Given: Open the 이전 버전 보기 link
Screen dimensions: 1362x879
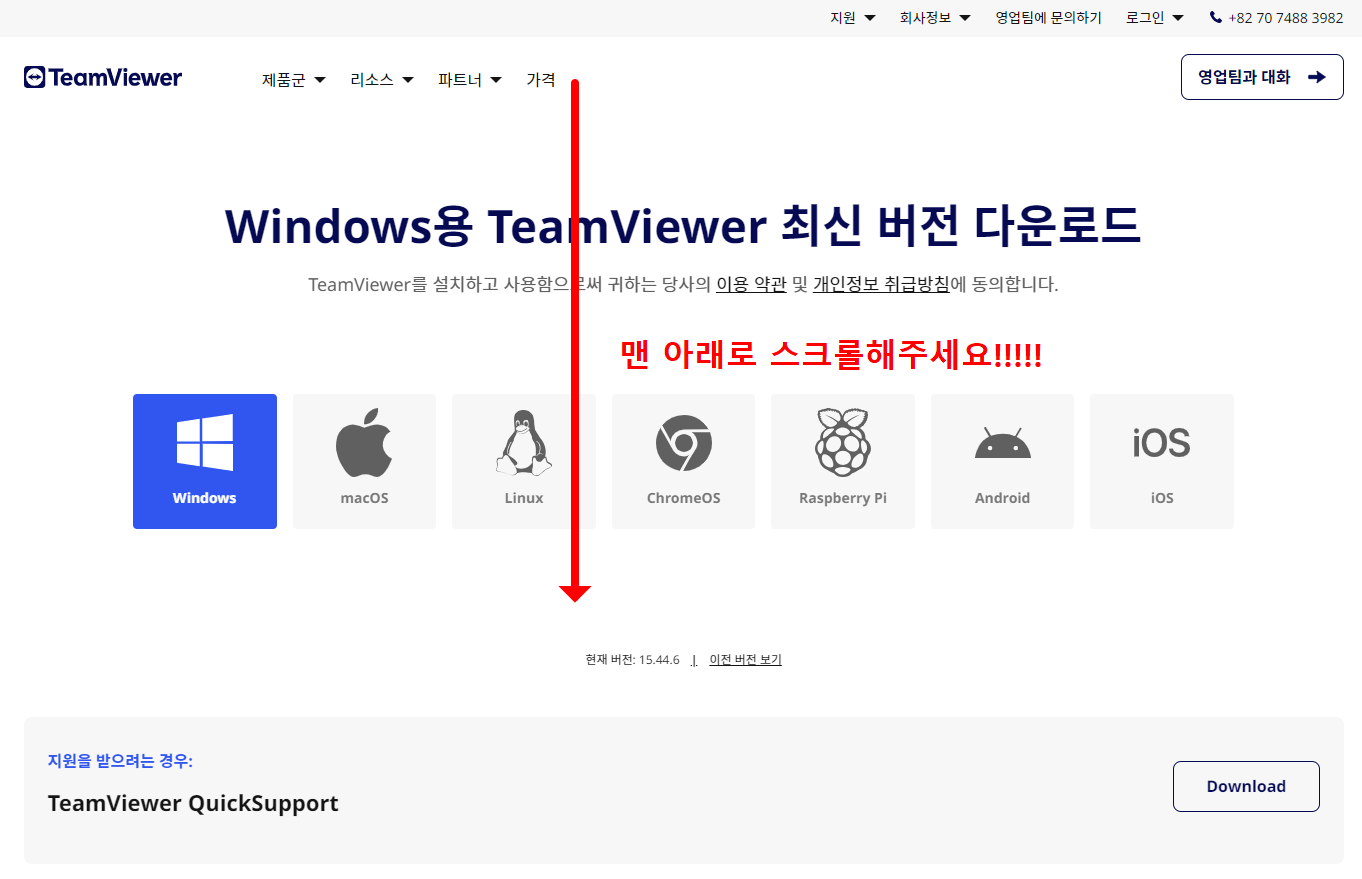Looking at the screenshot, I should [745, 660].
